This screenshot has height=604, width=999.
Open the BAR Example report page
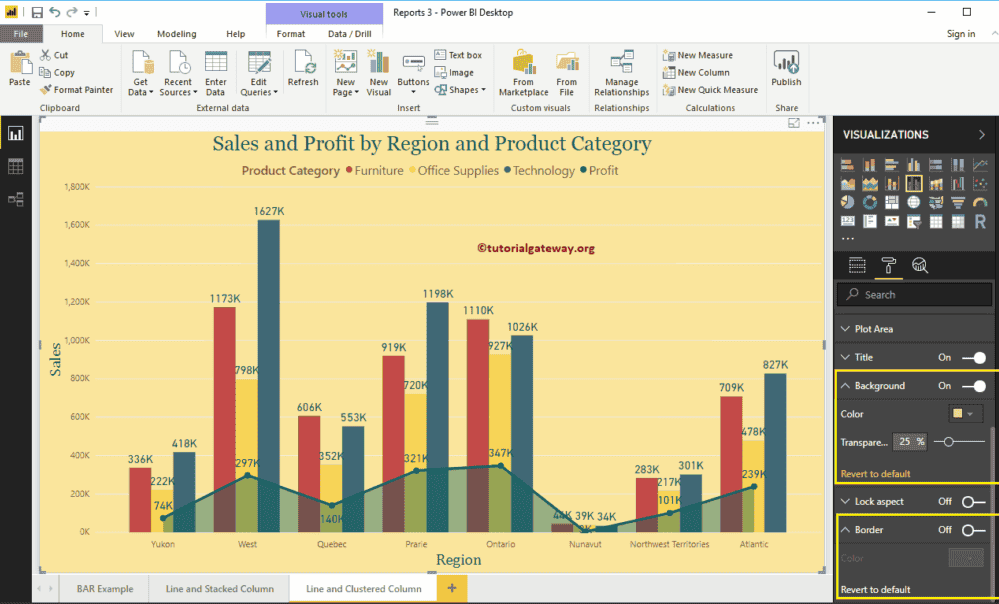(103, 589)
